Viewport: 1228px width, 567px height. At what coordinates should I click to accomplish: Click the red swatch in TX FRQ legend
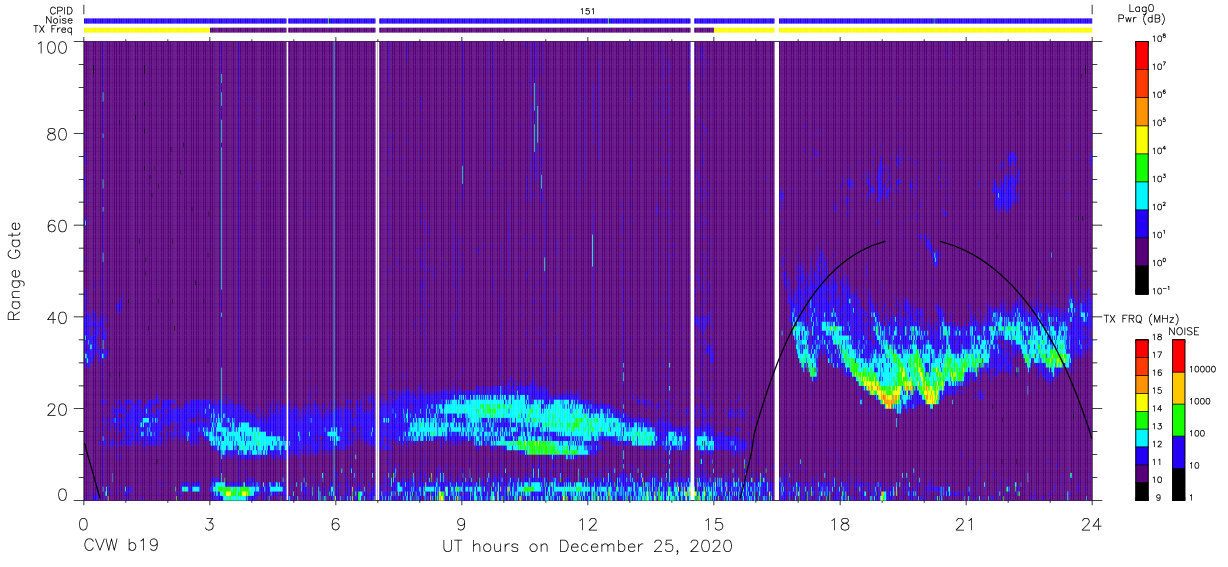(x=1142, y=349)
